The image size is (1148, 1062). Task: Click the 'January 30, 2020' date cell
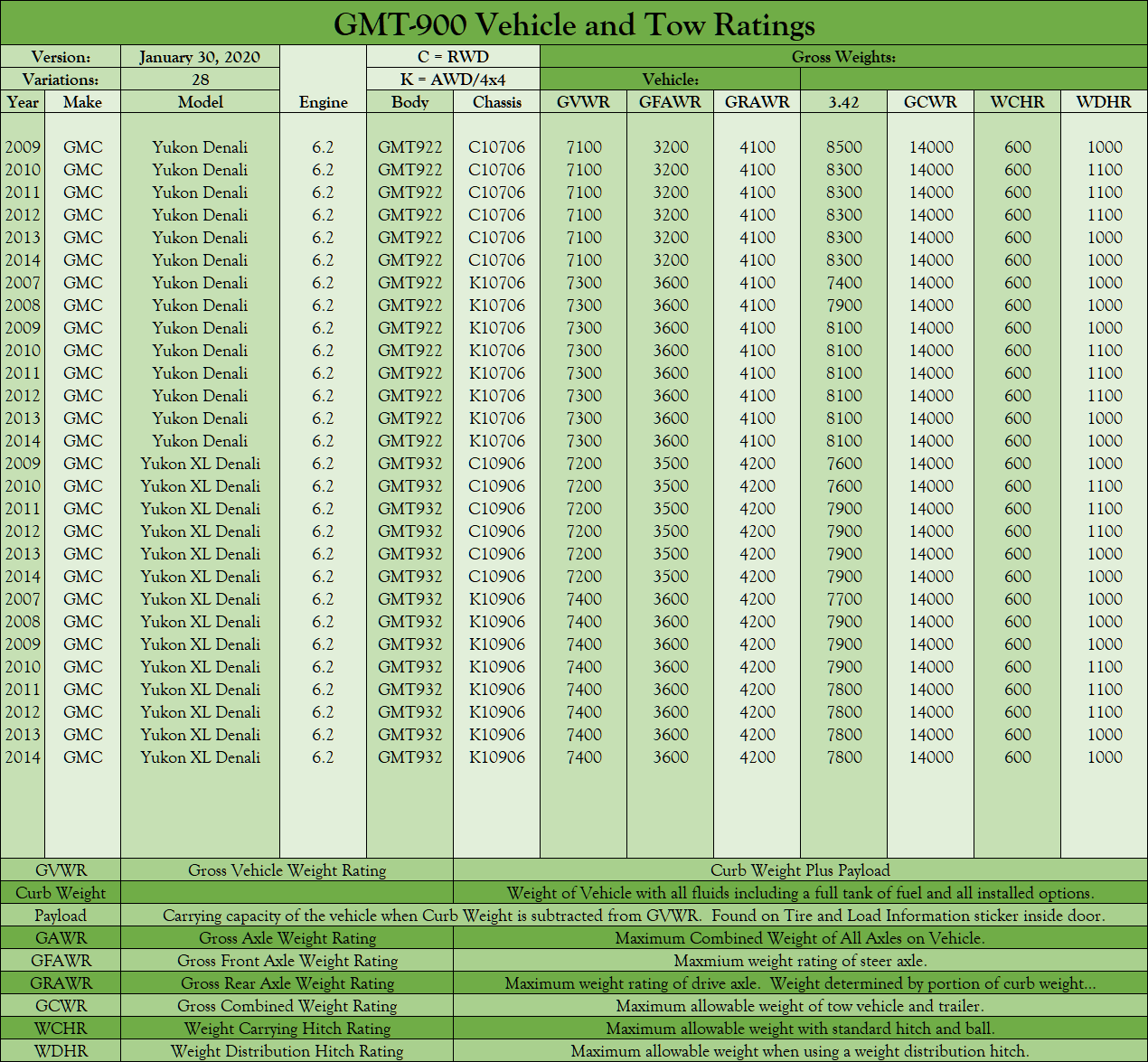point(200,57)
